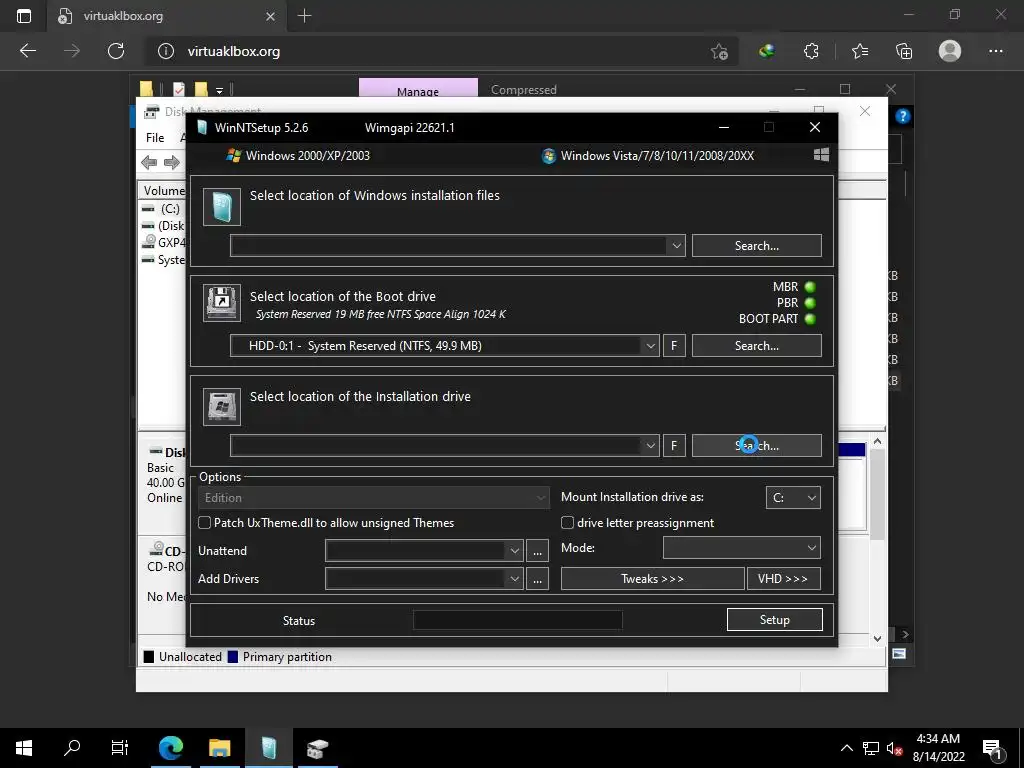Click the Boot drive floppy icon
The width and height of the screenshot is (1024, 768).
222,302
